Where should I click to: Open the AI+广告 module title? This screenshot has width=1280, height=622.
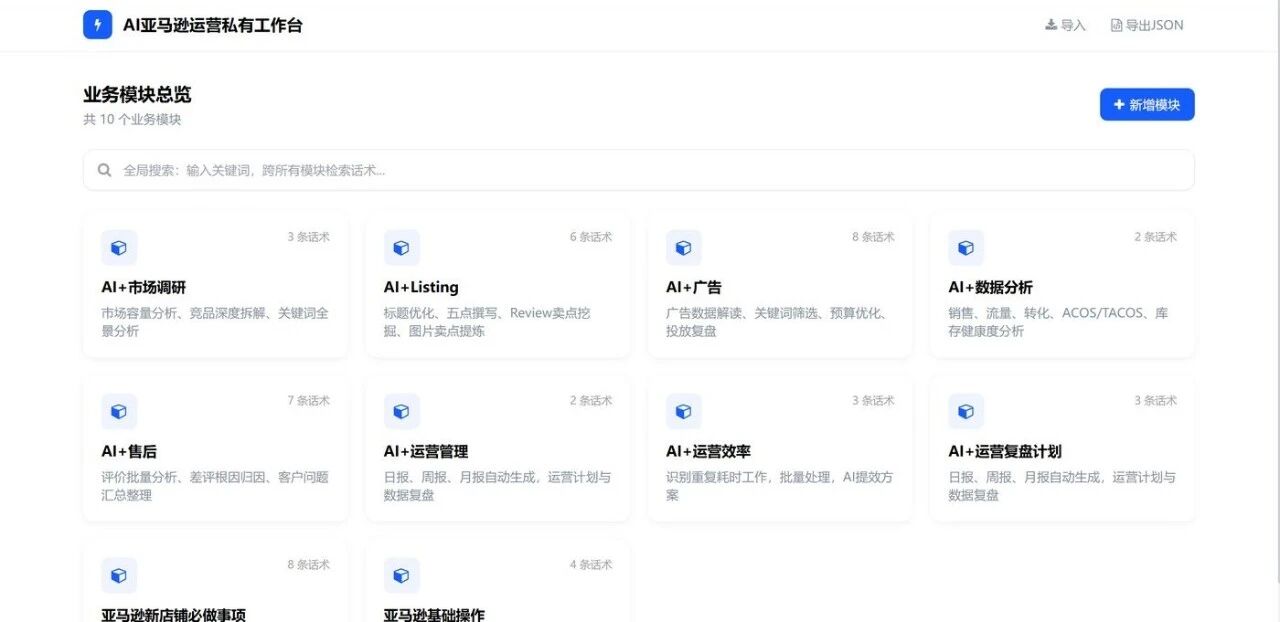(x=694, y=287)
